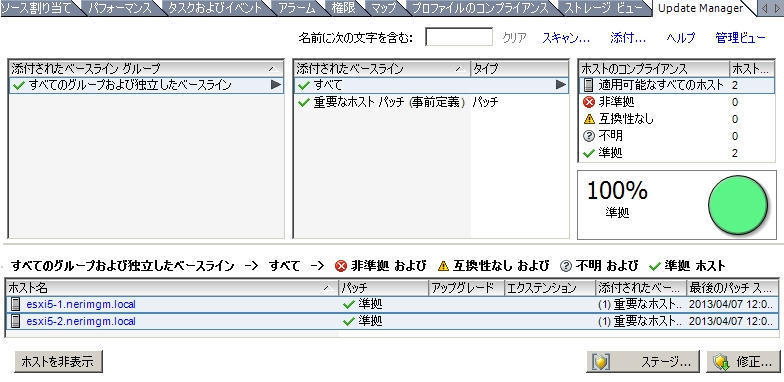Screen dimensions: 784x382
Task: Click the question mark icon beside 不明
Action: pyautogui.click(x=589, y=136)
